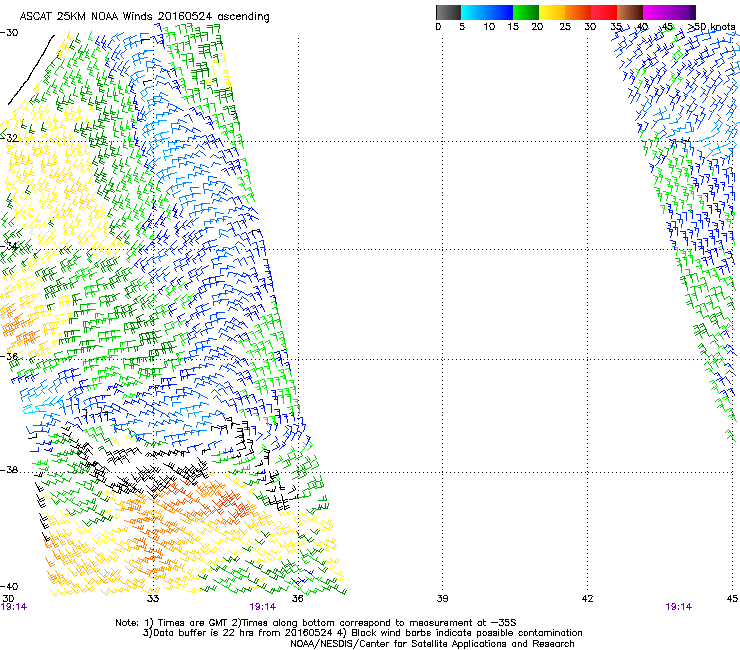Screen dimensions: 740x650
Task: Click longitude label '42' on bottom axis
Action: 587,599
